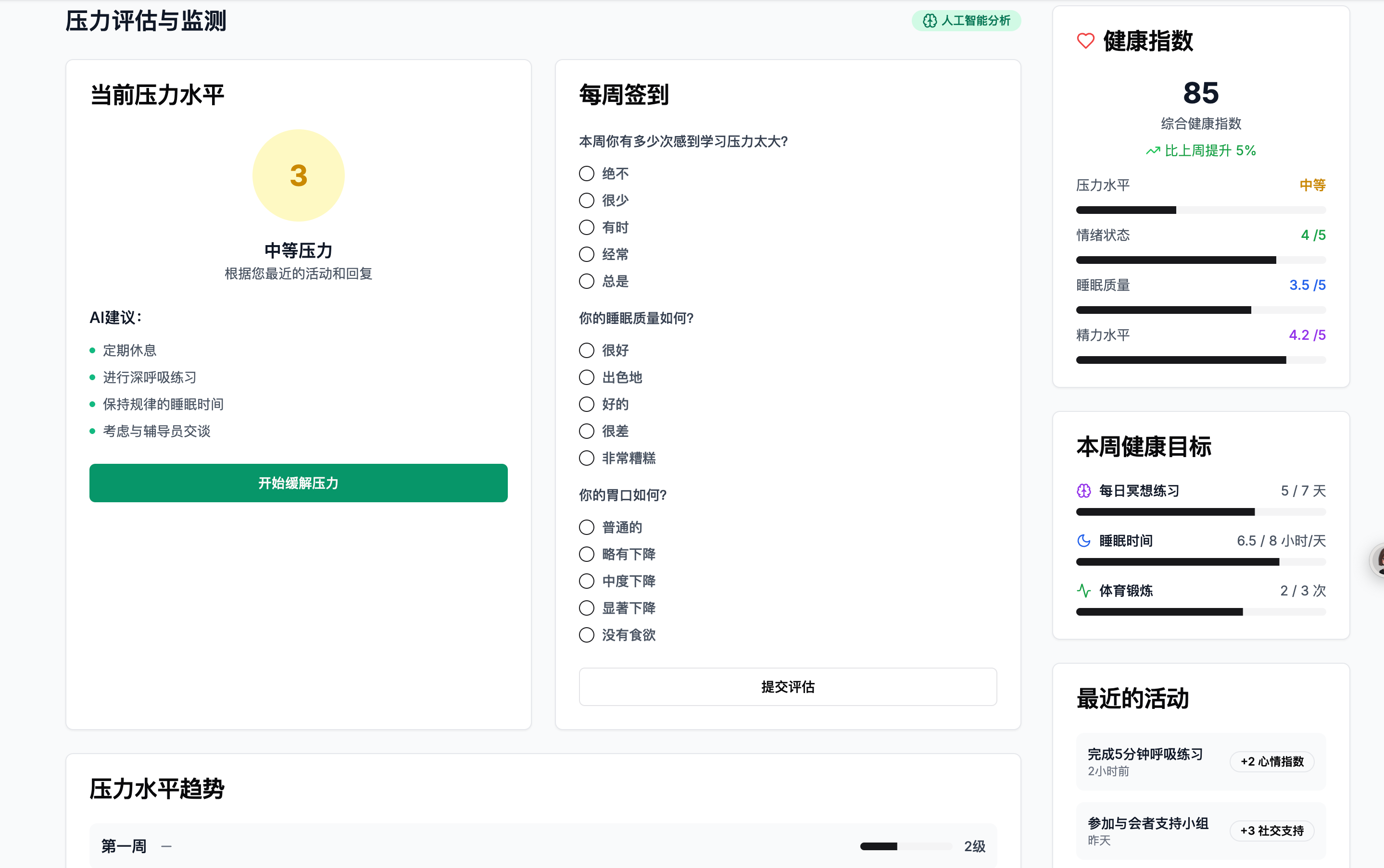Viewport: 1384px width, 868px height.
Task: Select 没有食欲 radio option
Action: (x=586, y=635)
